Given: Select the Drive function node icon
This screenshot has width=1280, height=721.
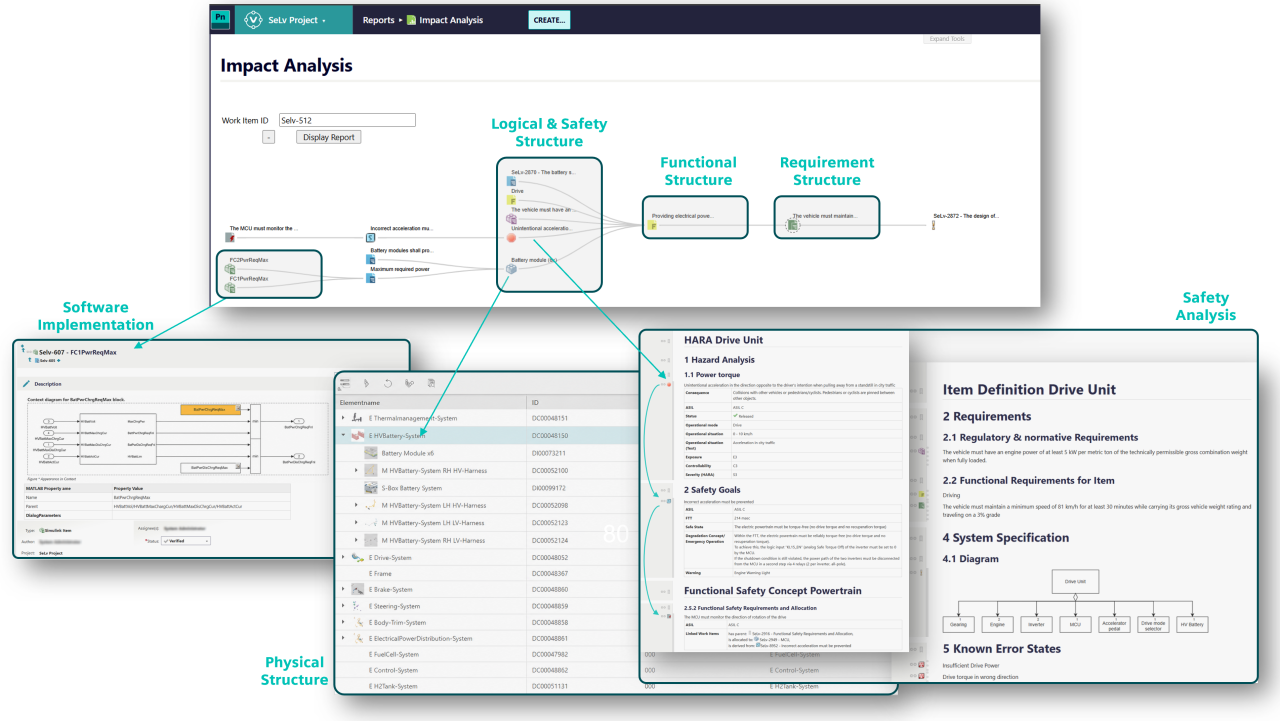Looking at the screenshot, I should (512, 200).
